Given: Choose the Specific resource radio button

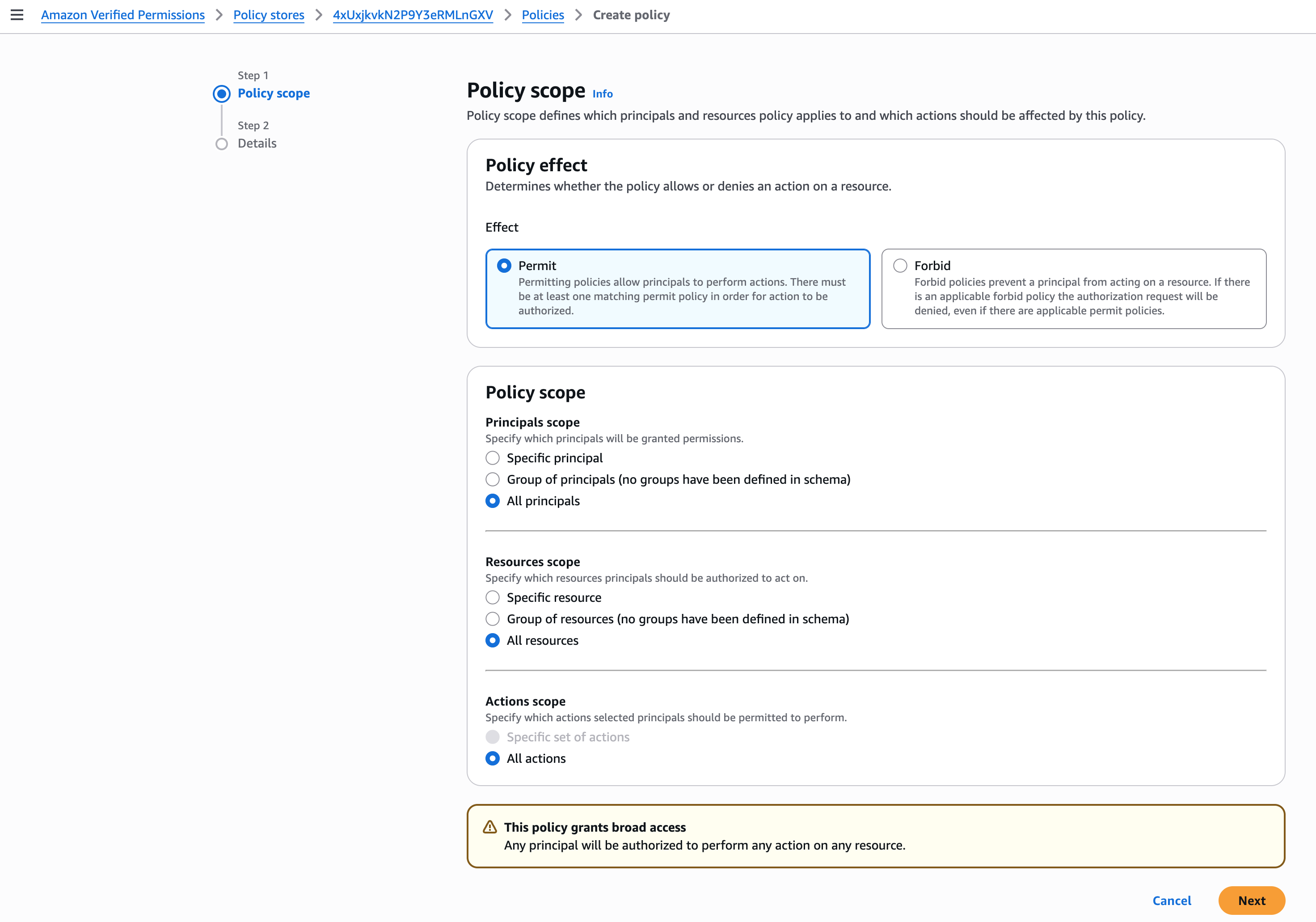Looking at the screenshot, I should tap(492, 597).
